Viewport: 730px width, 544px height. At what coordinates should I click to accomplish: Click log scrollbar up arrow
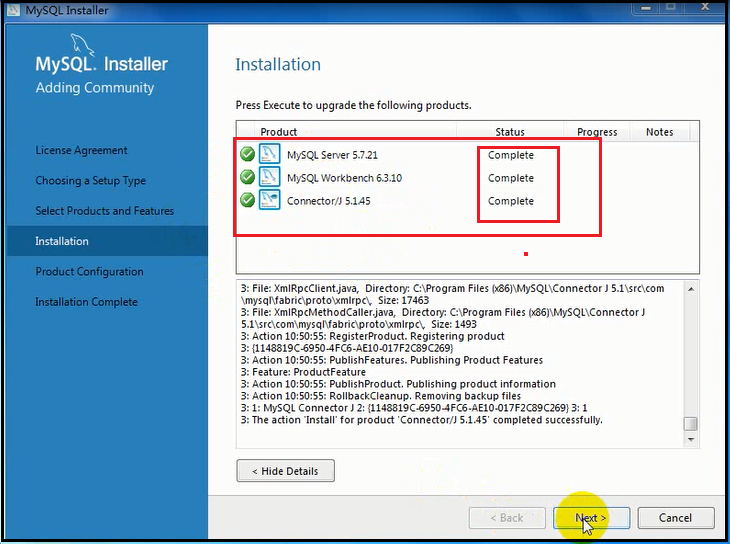(691, 289)
